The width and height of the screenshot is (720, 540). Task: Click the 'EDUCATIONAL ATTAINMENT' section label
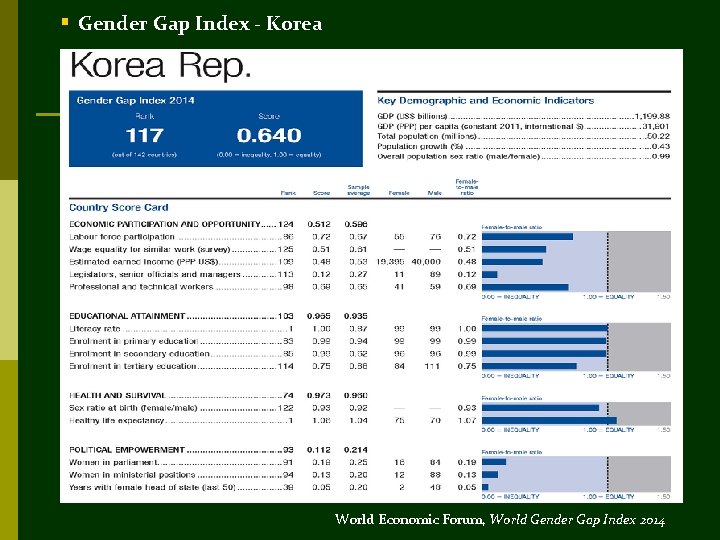pos(127,316)
